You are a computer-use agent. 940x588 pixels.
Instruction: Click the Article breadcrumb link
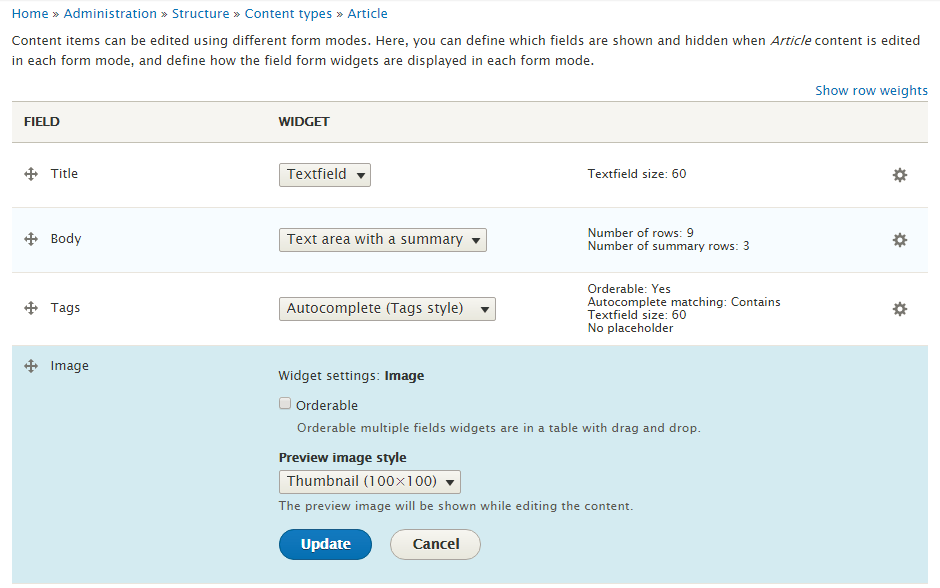(367, 13)
